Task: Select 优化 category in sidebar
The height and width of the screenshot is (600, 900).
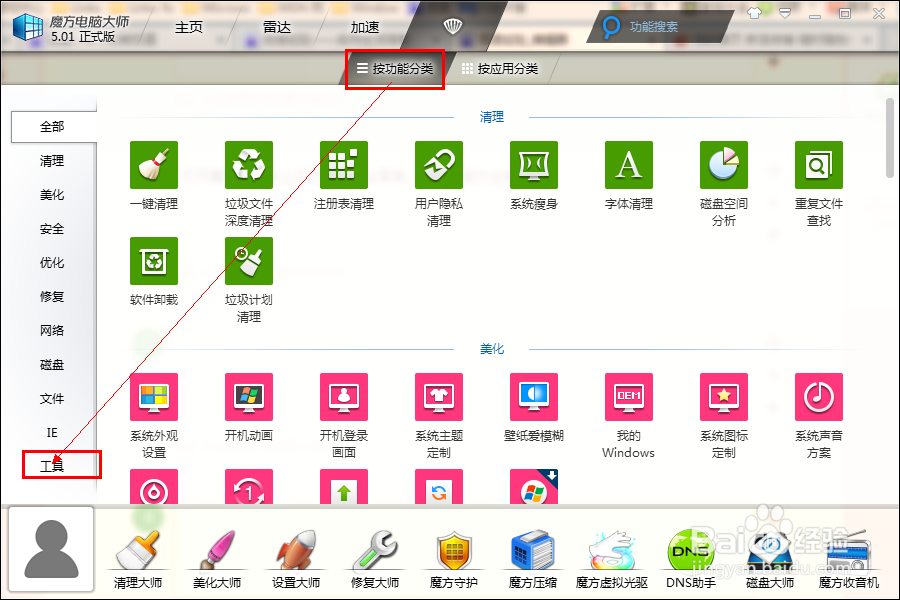Action: [x=52, y=262]
